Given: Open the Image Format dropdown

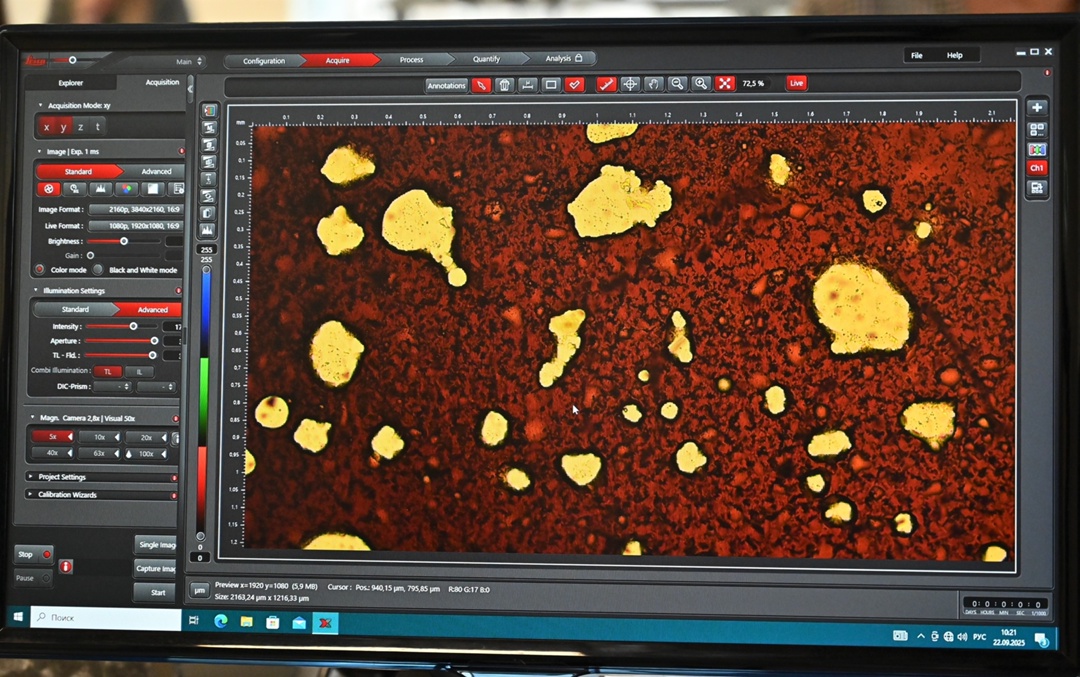Looking at the screenshot, I should click(x=135, y=210).
